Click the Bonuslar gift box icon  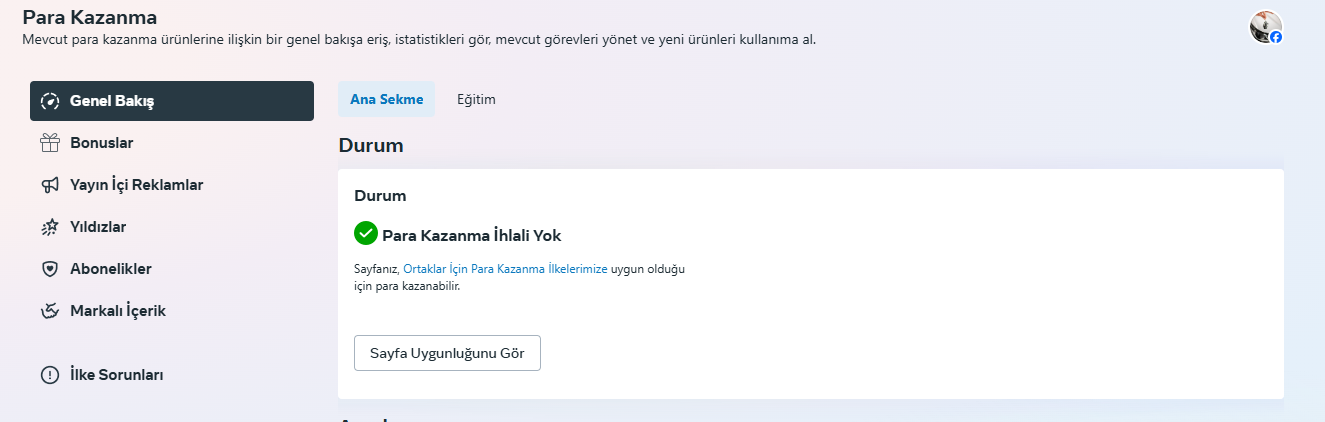pyautogui.click(x=50, y=143)
